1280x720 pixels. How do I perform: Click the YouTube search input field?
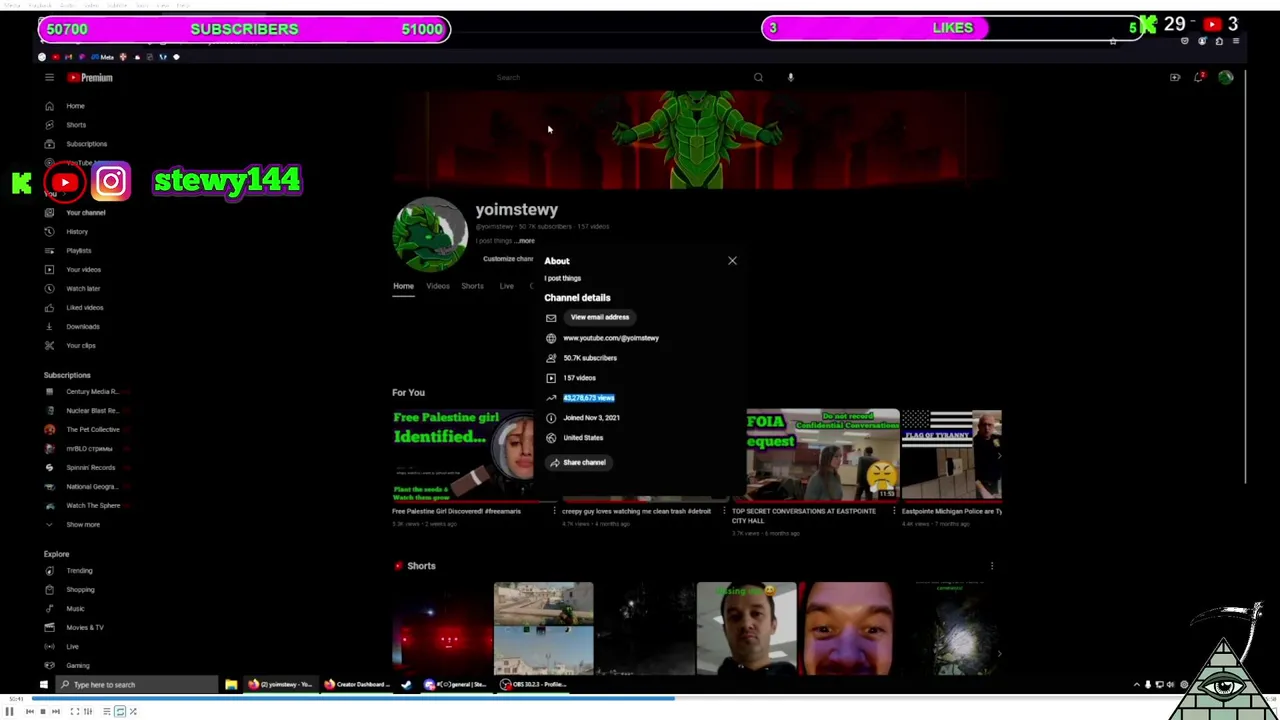point(620,77)
